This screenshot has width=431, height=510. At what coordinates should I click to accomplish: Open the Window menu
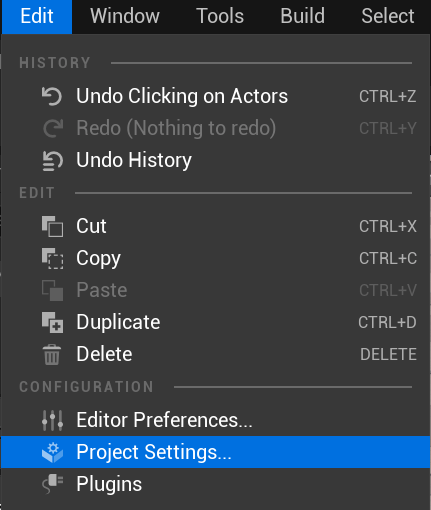click(x=125, y=16)
